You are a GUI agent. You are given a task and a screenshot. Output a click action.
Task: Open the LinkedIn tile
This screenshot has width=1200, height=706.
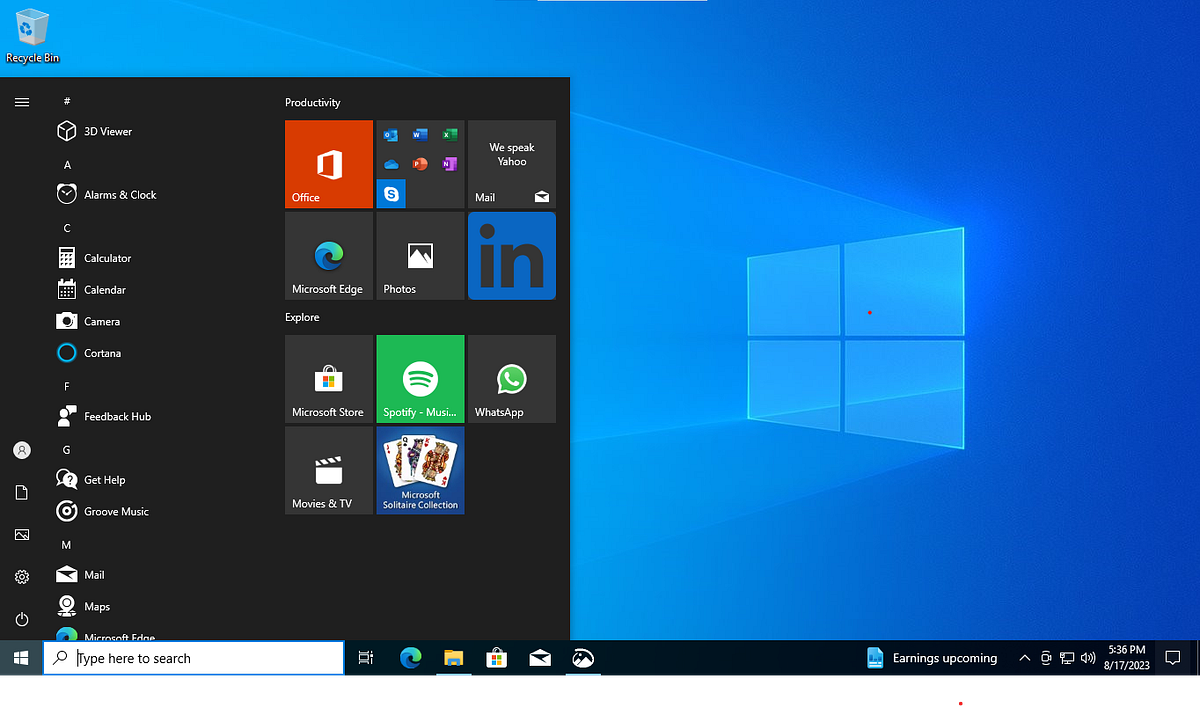[511, 255]
